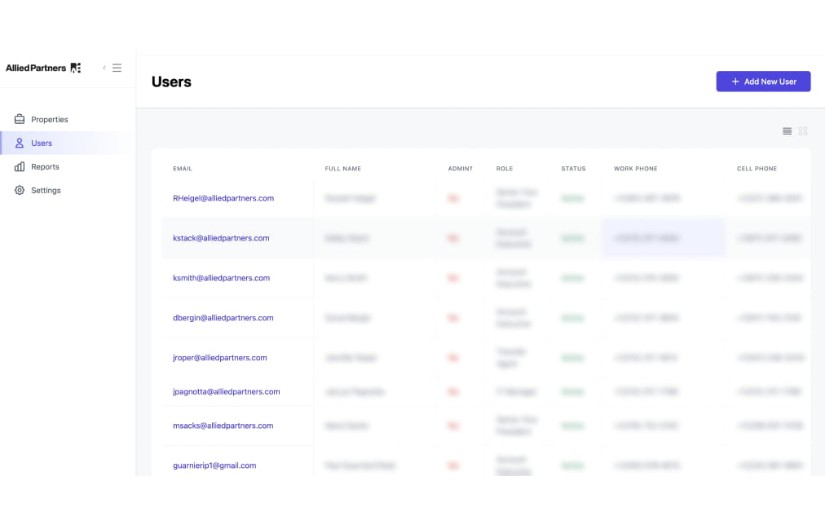Click the plus icon in Add New User
This screenshot has width=825, height=525.
[735, 82]
